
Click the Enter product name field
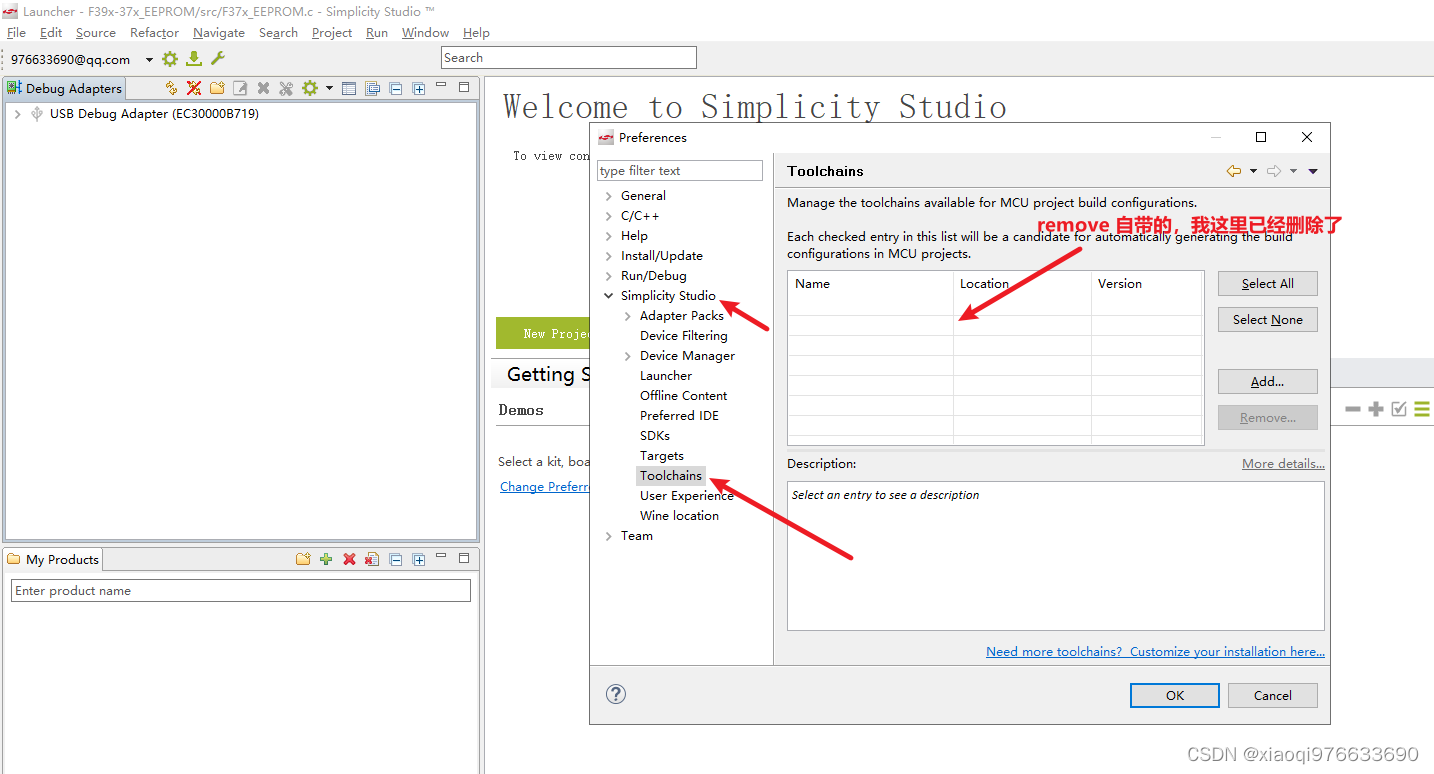[x=241, y=591]
